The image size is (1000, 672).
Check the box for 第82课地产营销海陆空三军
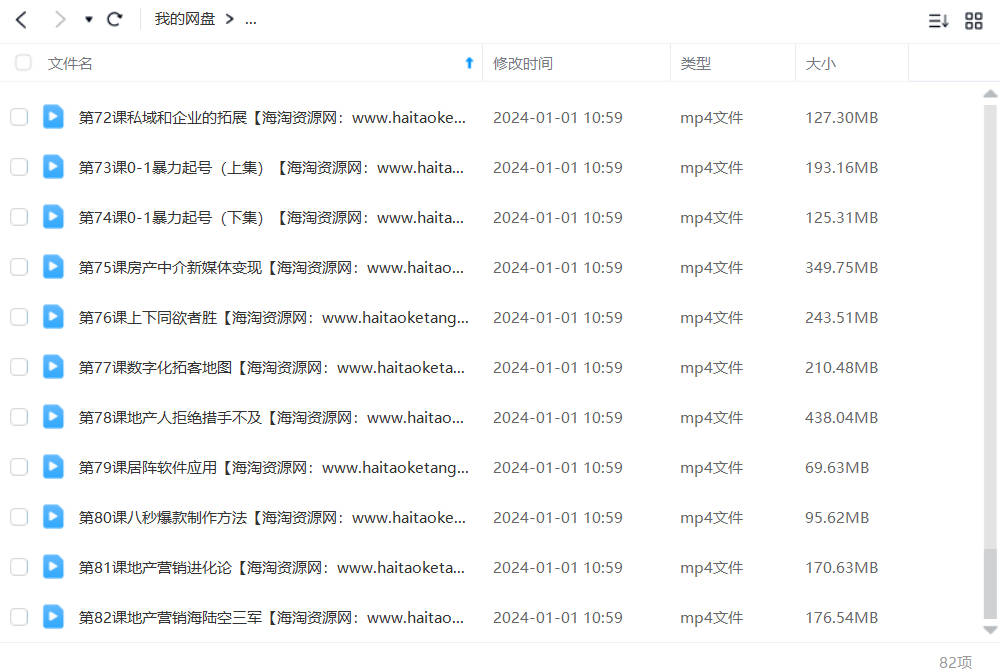pos(19,617)
